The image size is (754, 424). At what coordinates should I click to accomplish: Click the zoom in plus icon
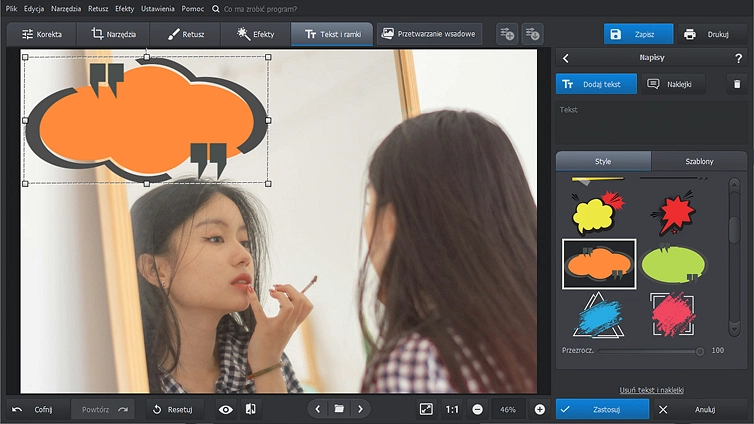[540, 409]
